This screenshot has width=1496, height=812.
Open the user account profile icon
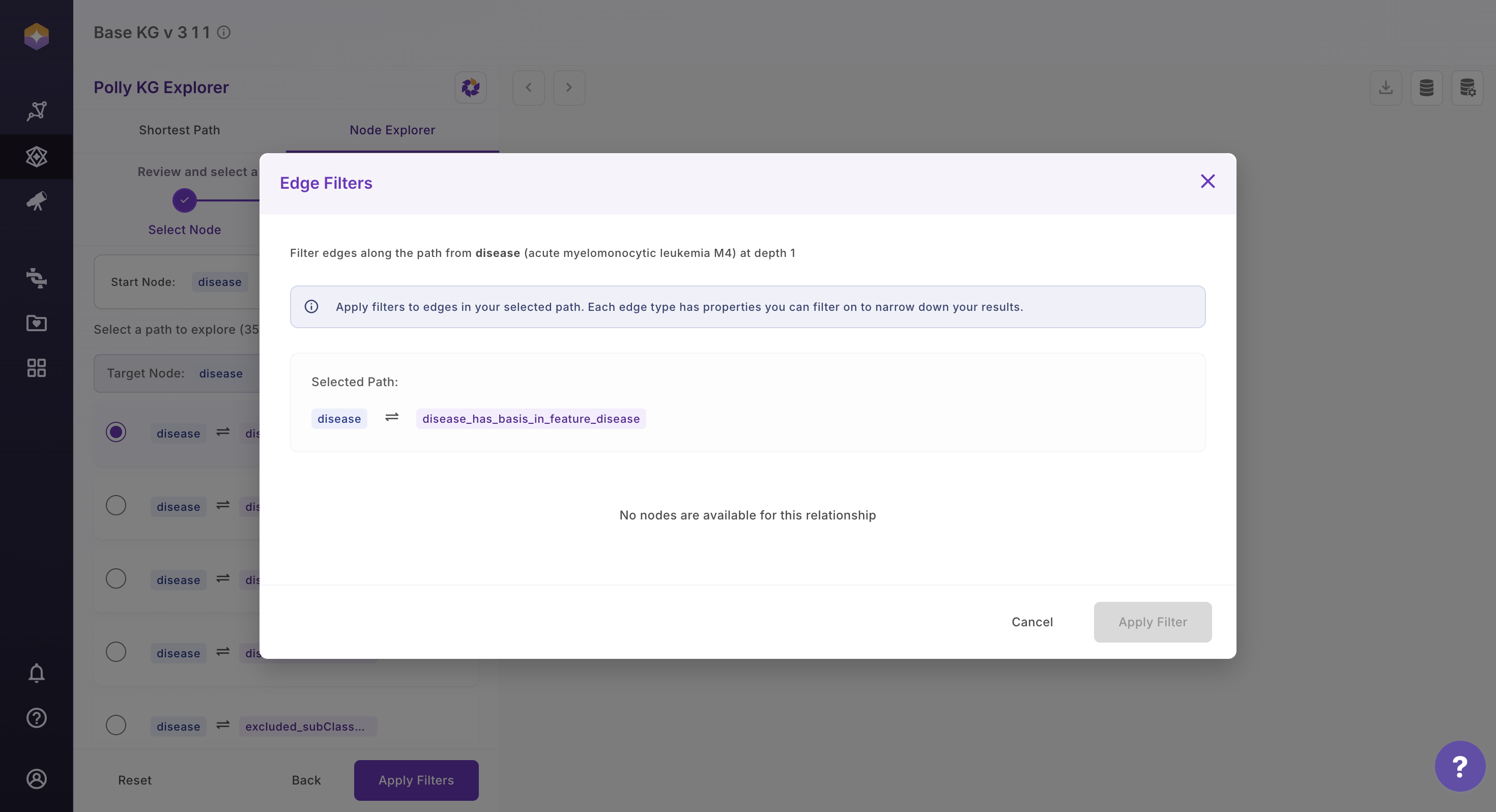coord(36,779)
